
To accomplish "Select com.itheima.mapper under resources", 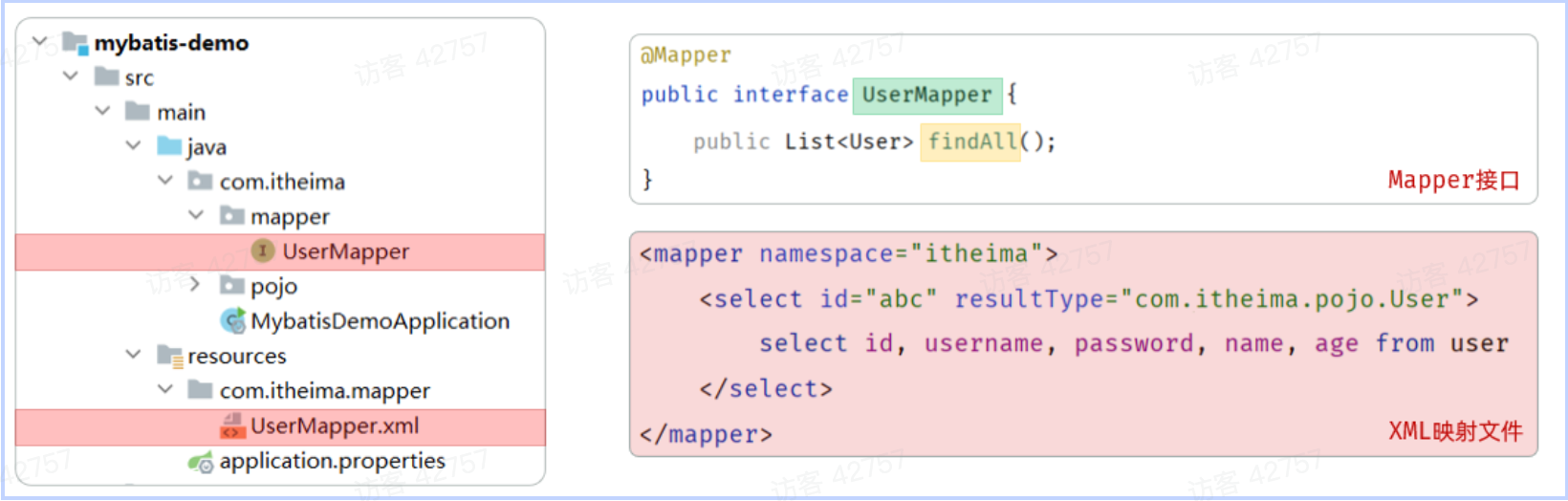I will coord(324,391).
